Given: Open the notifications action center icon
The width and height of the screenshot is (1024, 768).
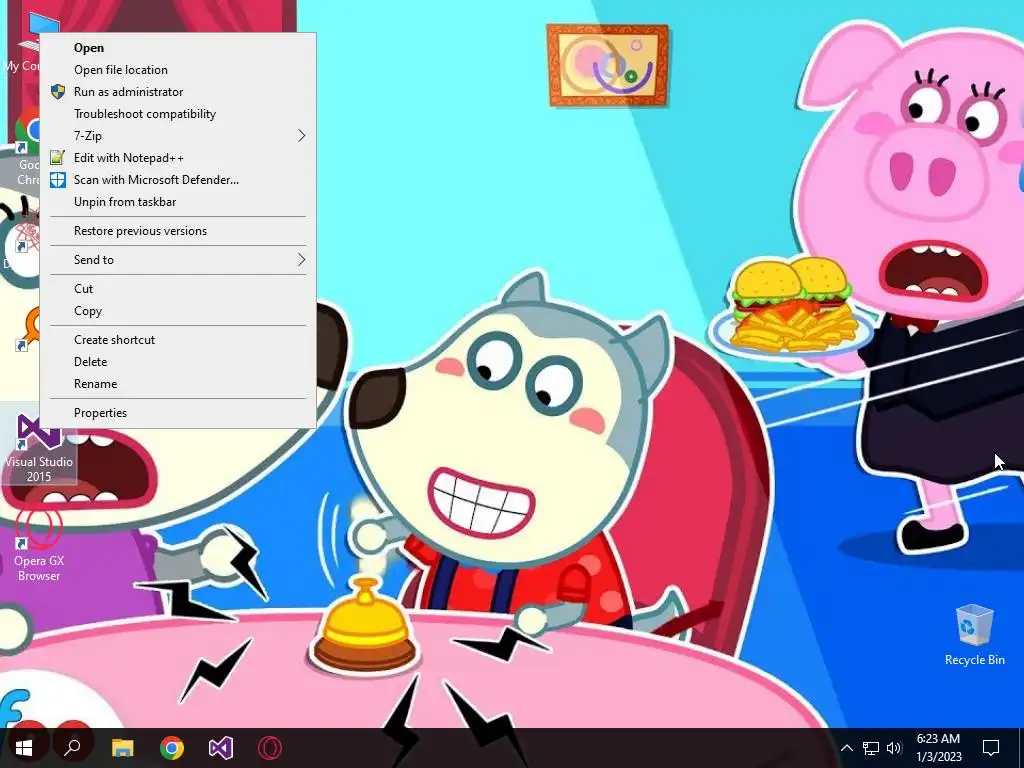Looking at the screenshot, I should pyautogui.click(x=991, y=748).
